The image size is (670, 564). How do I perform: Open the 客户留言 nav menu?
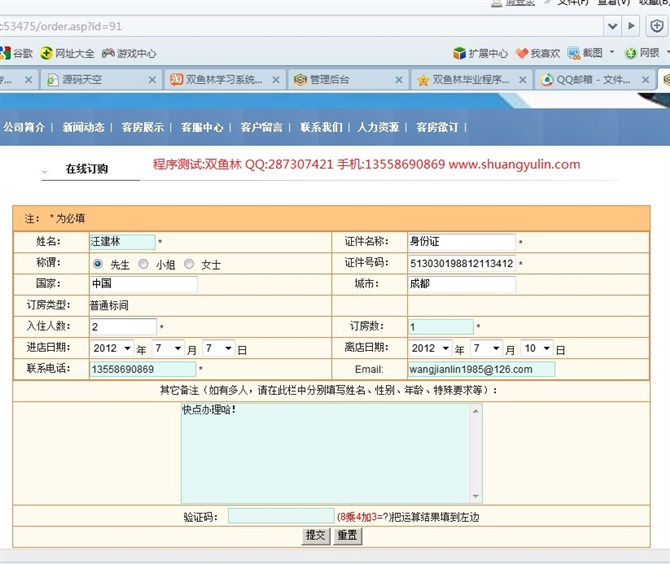[x=261, y=127]
